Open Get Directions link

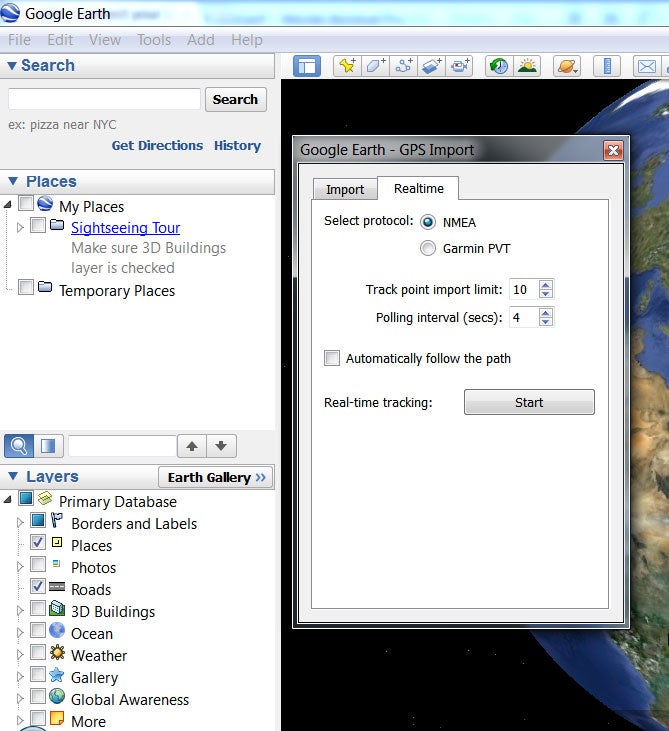tap(157, 145)
